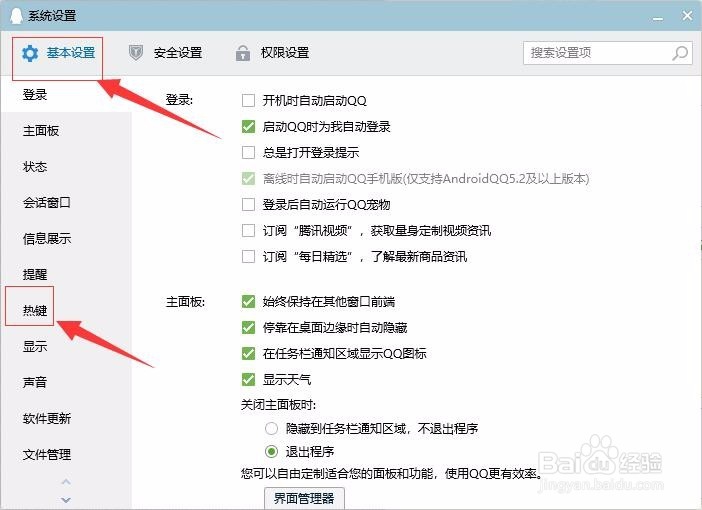This screenshot has width=702, height=510.
Task: Switch to the 权限设置 tab
Action: (x=272, y=53)
